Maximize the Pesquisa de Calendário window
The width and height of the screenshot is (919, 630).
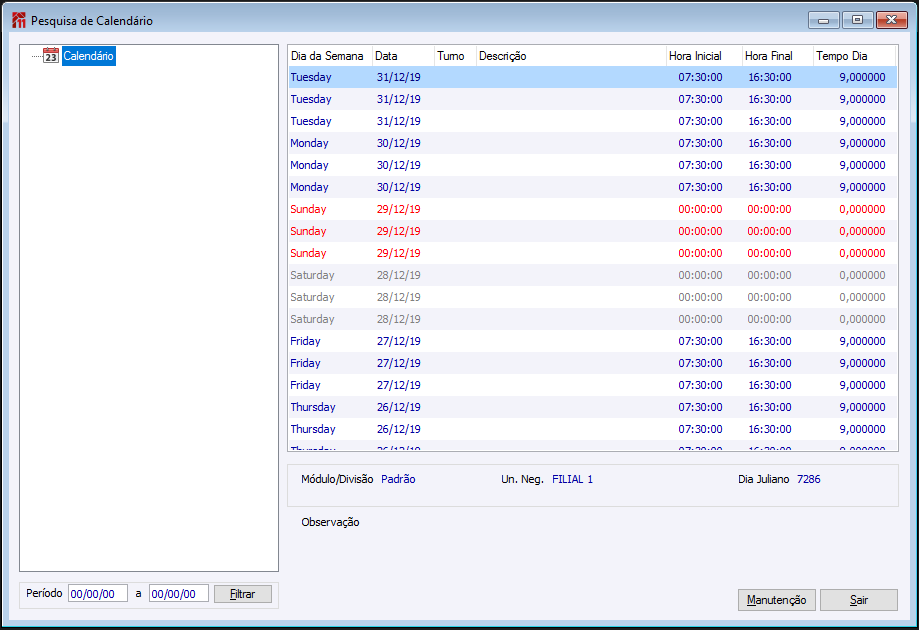(857, 20)
